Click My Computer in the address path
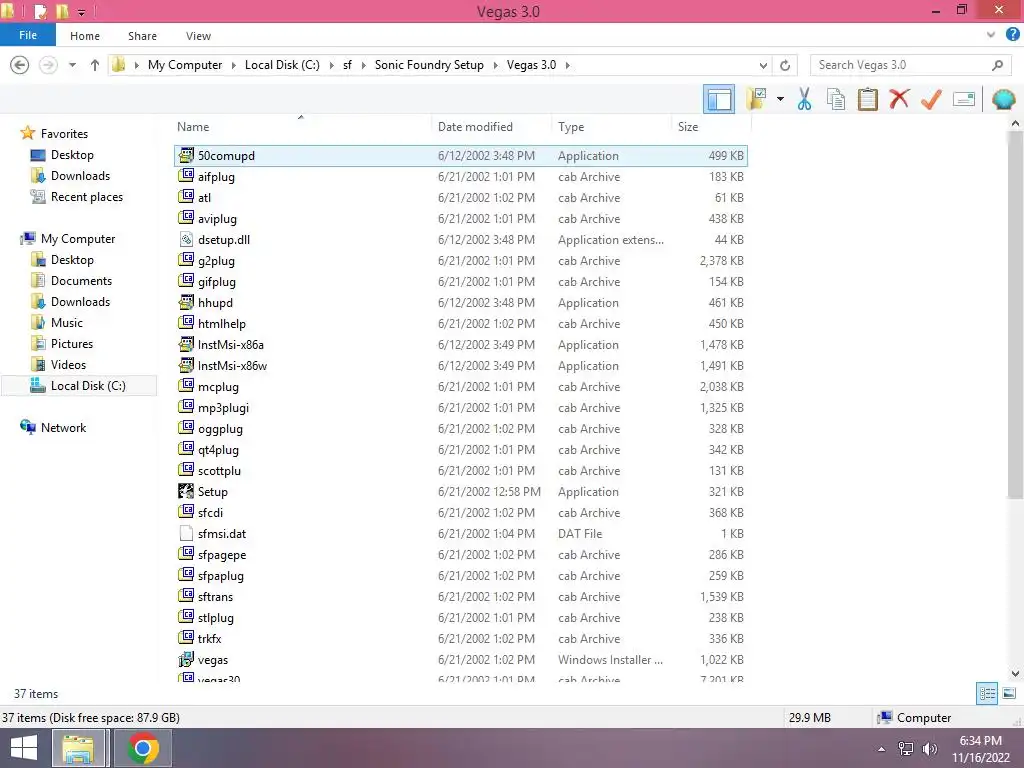 click(x=185, y=65)
